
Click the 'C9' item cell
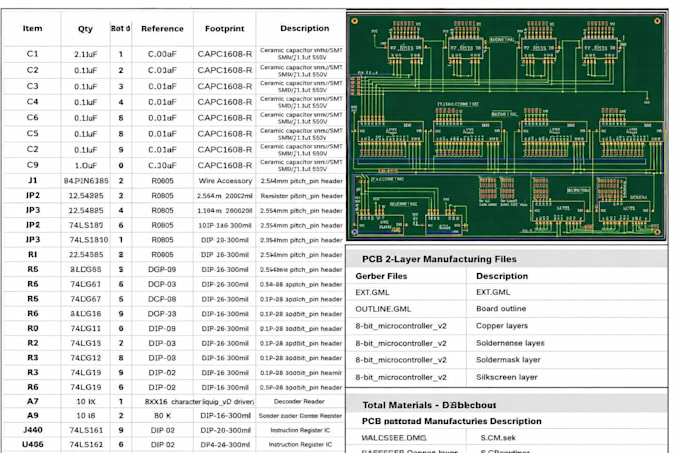tap(33, 165)
